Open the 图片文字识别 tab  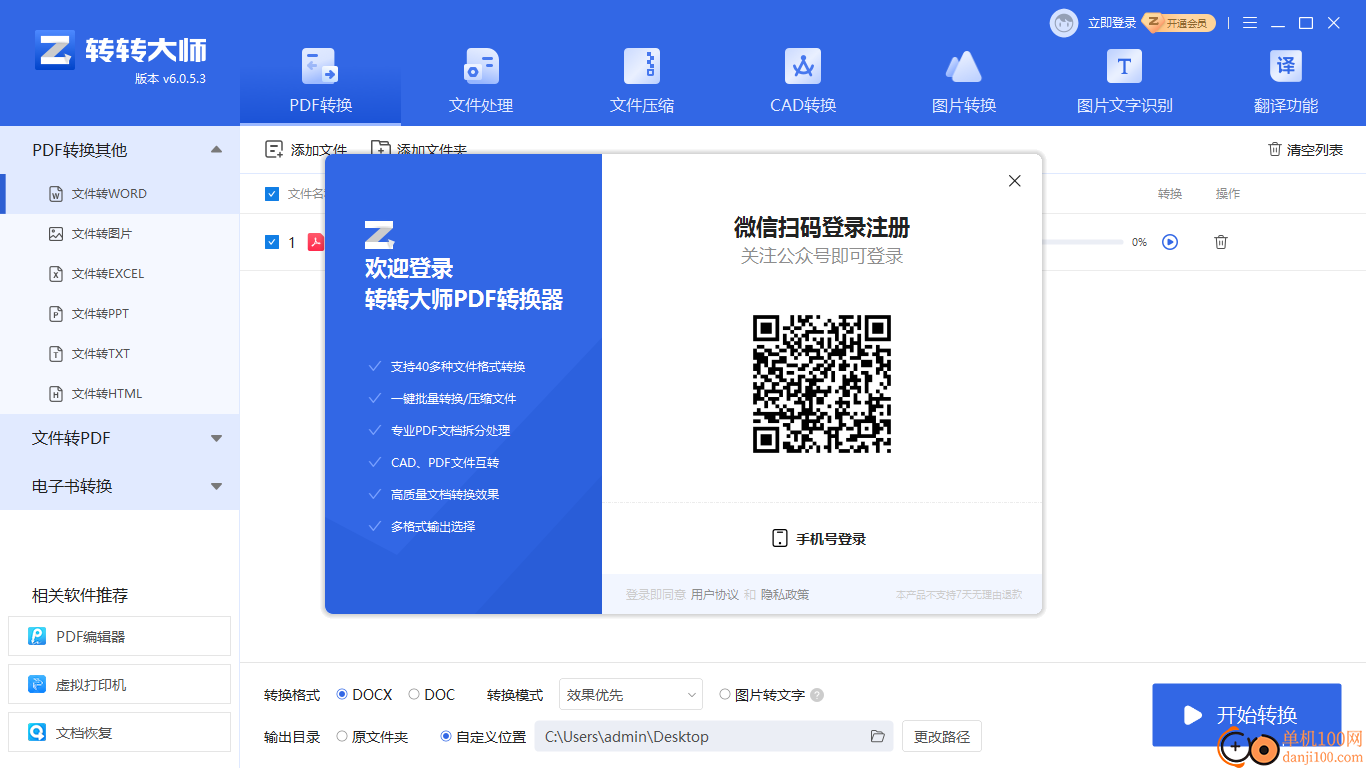click(1125, 82)
